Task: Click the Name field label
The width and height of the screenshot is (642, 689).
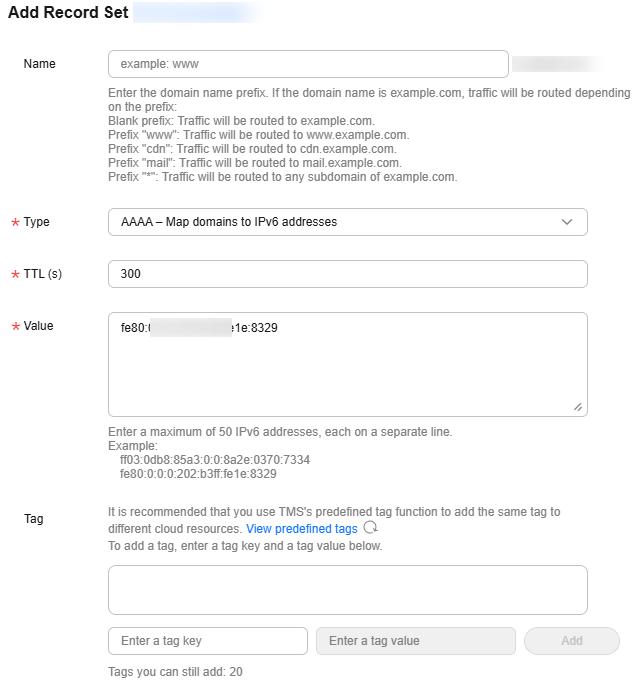Action: pyautogui.click(x=40, y=64)
